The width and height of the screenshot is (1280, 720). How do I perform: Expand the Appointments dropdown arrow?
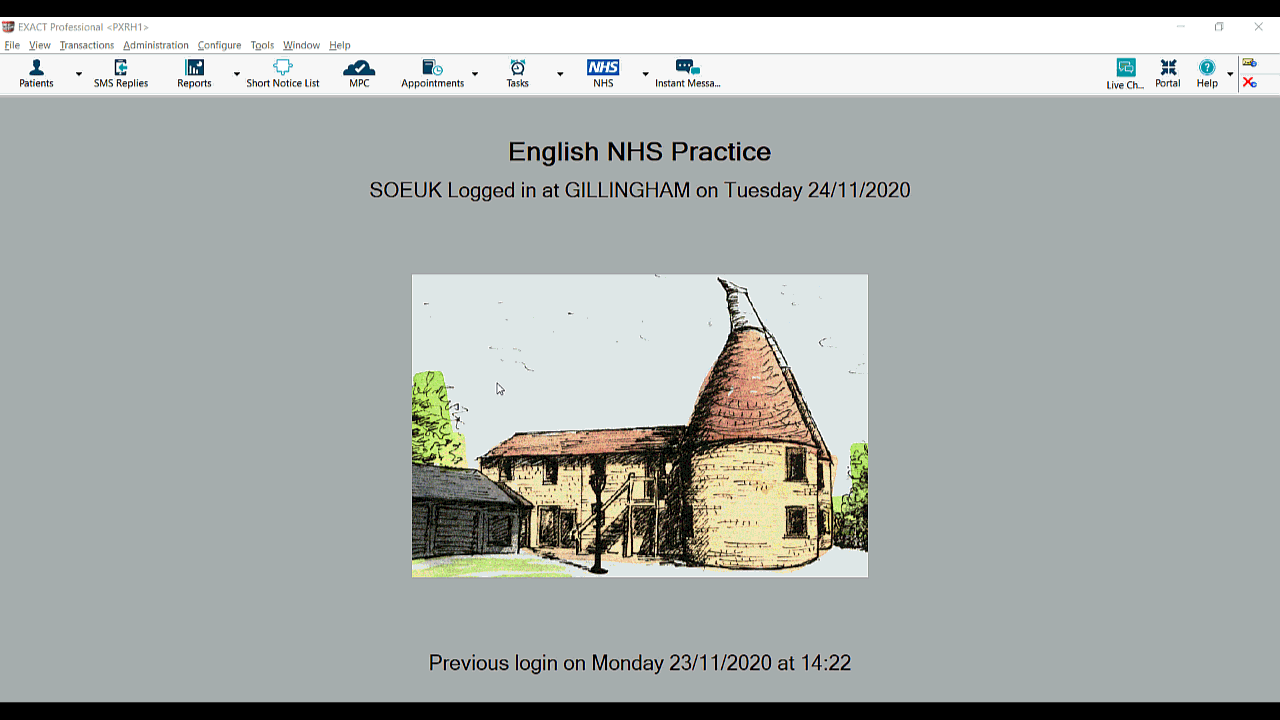coord(475,74)
